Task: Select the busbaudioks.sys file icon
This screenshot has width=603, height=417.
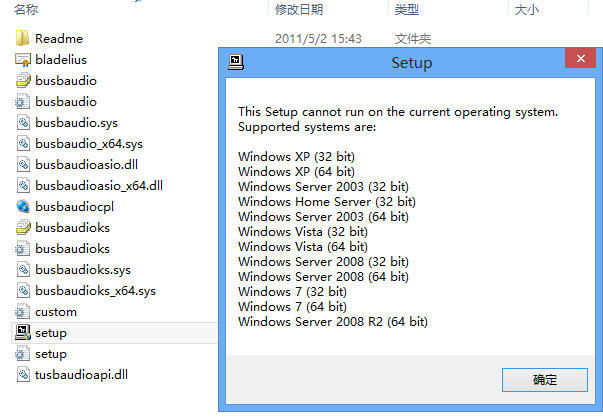Action: tap(23, 270)
